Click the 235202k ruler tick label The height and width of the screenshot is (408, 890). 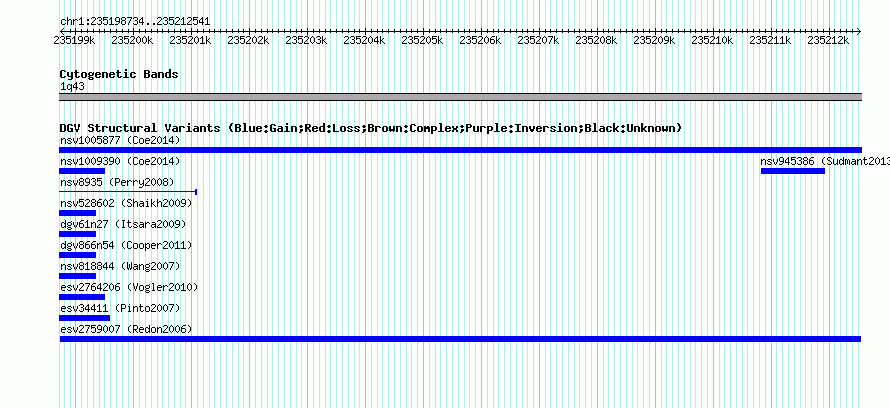pos(248,40)
